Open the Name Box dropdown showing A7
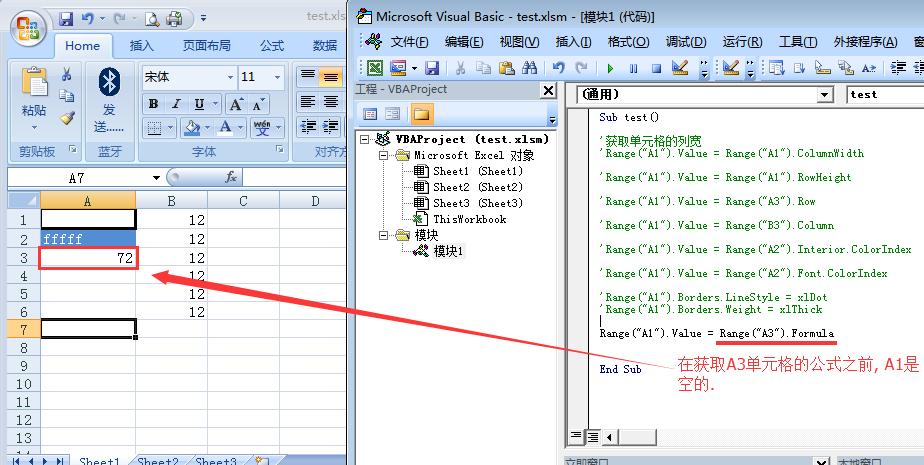The image size is (924, 465). [156, 177]
